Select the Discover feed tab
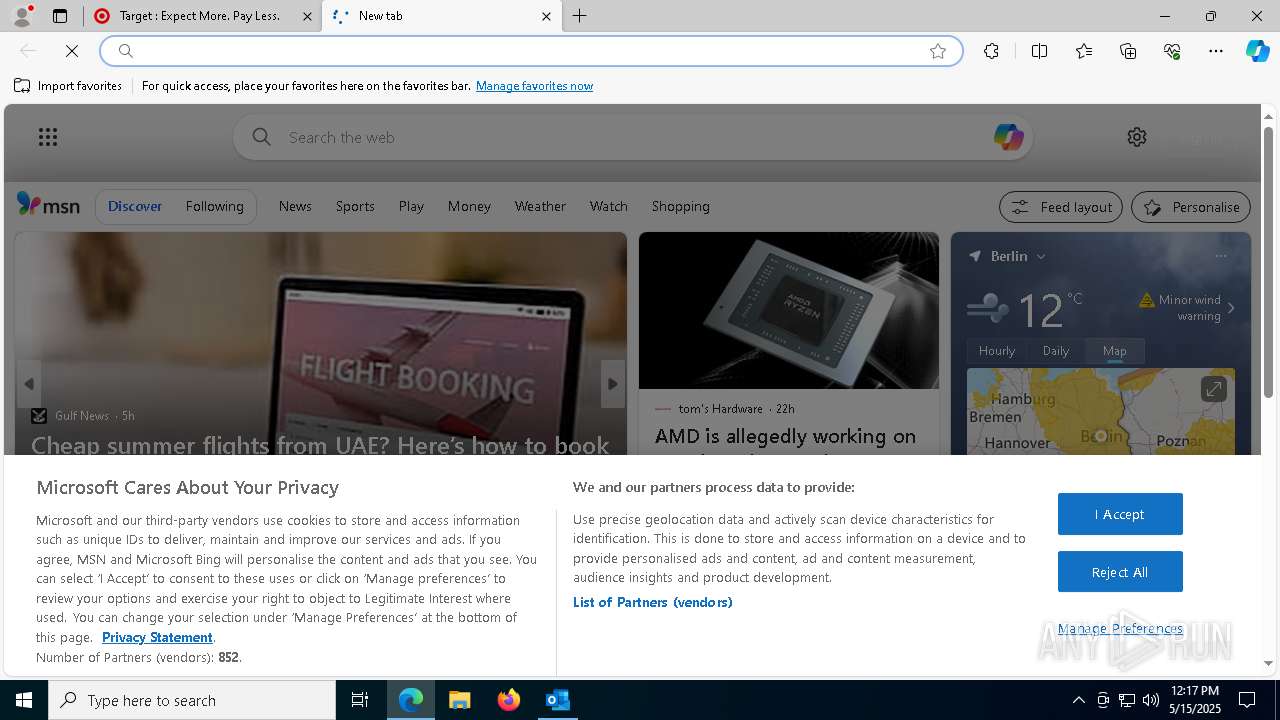The height and width of the screenshot is (720, 1280). (135, 206)
